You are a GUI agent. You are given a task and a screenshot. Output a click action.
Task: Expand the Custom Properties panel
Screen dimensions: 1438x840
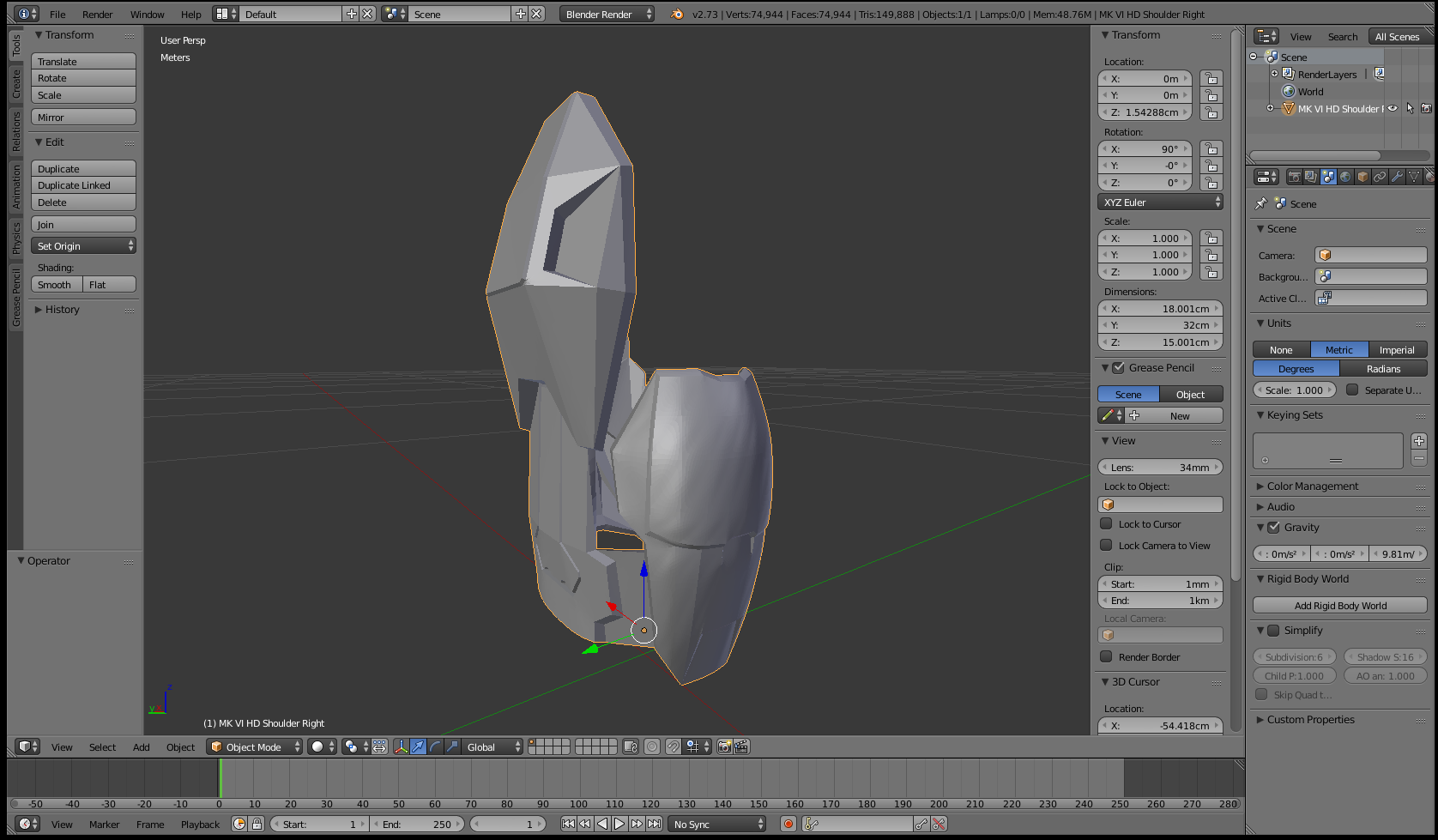(1310, 720)
